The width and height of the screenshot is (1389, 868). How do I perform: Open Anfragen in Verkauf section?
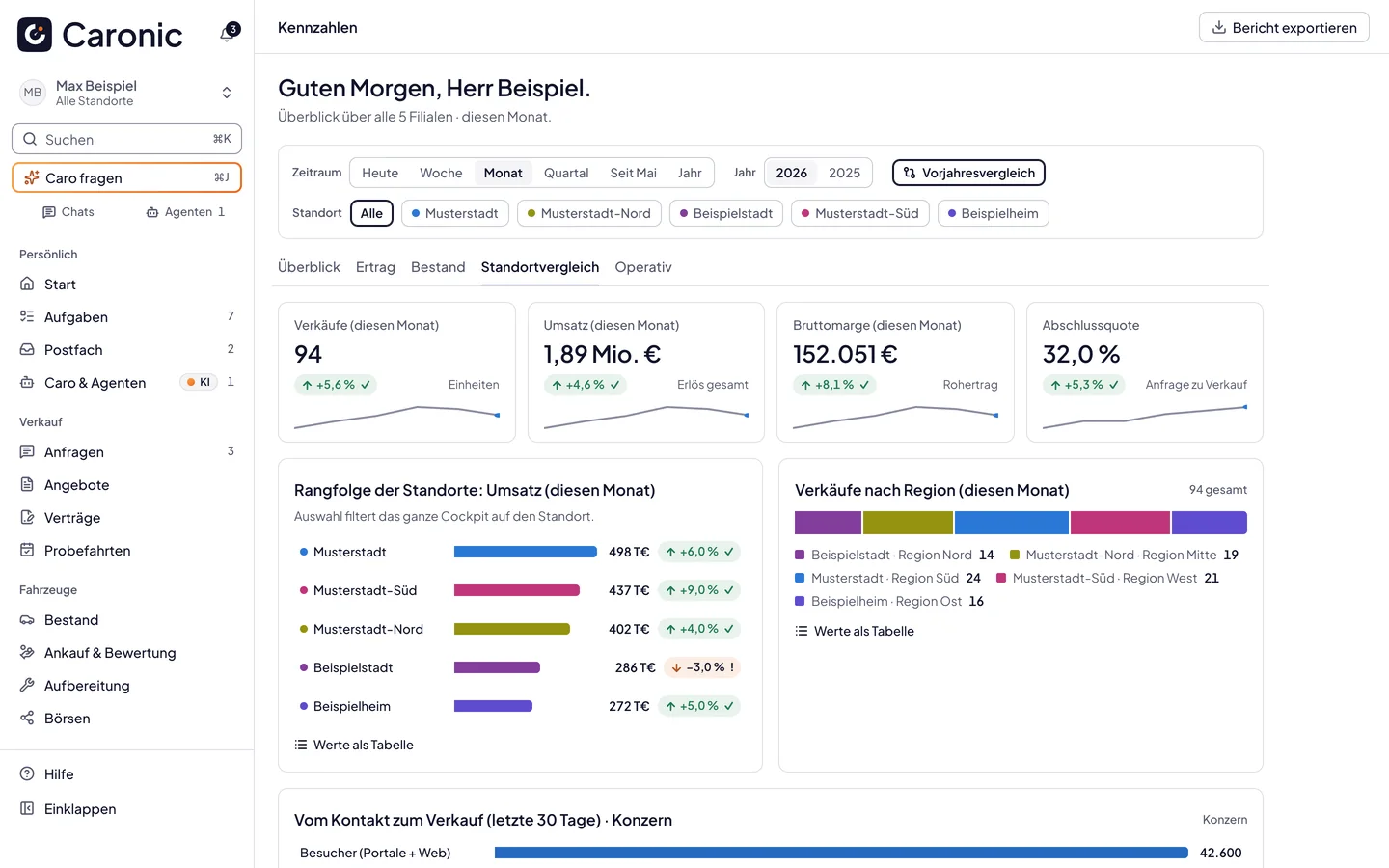point(126,452)
